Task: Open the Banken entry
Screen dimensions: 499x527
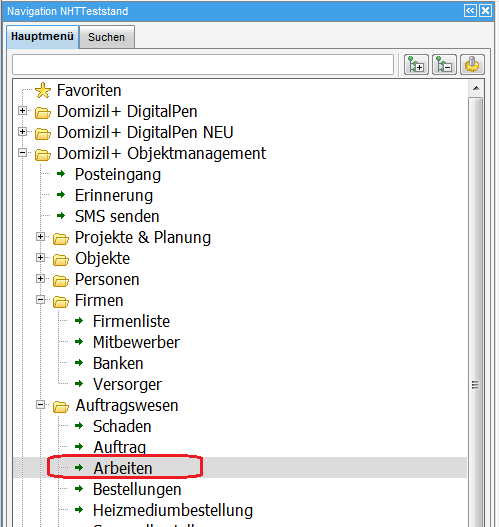Action: click(118, 364)
